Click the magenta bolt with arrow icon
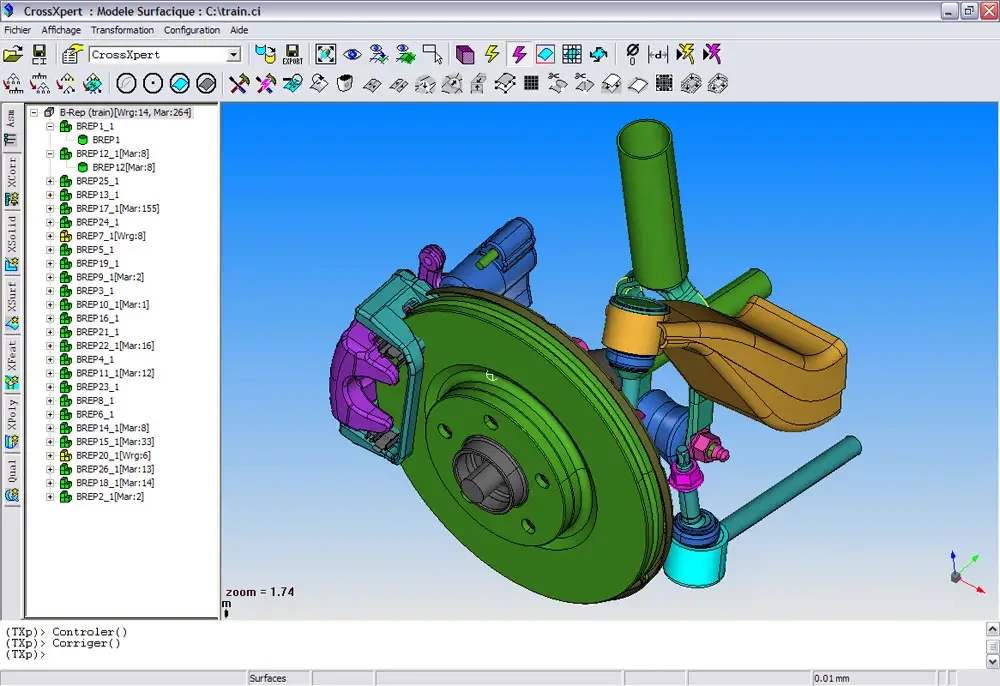The height and width of the screenshot is (686, 1000). (x=712, y=54)
